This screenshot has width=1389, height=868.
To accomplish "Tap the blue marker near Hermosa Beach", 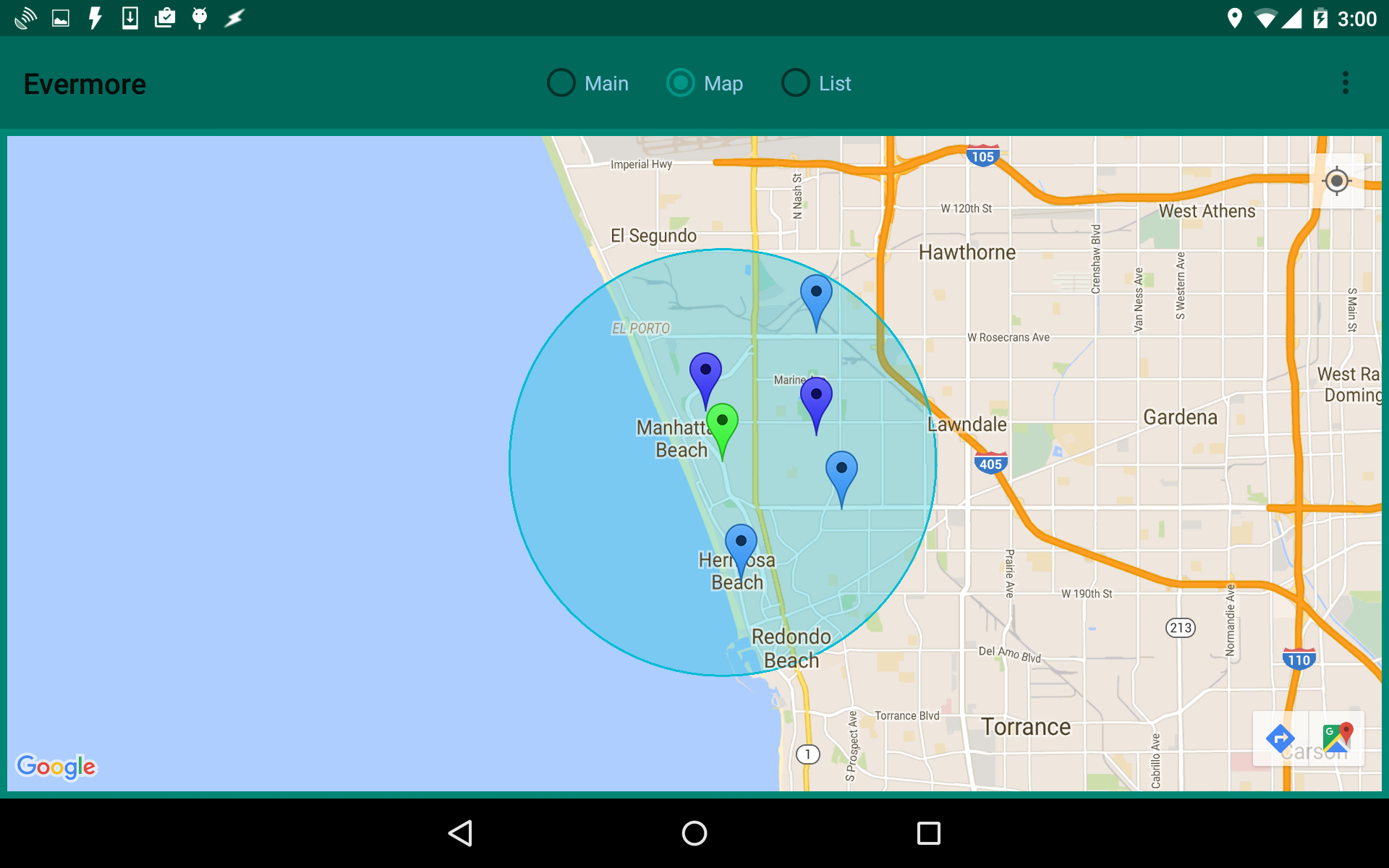I will [x=741, y=544].
